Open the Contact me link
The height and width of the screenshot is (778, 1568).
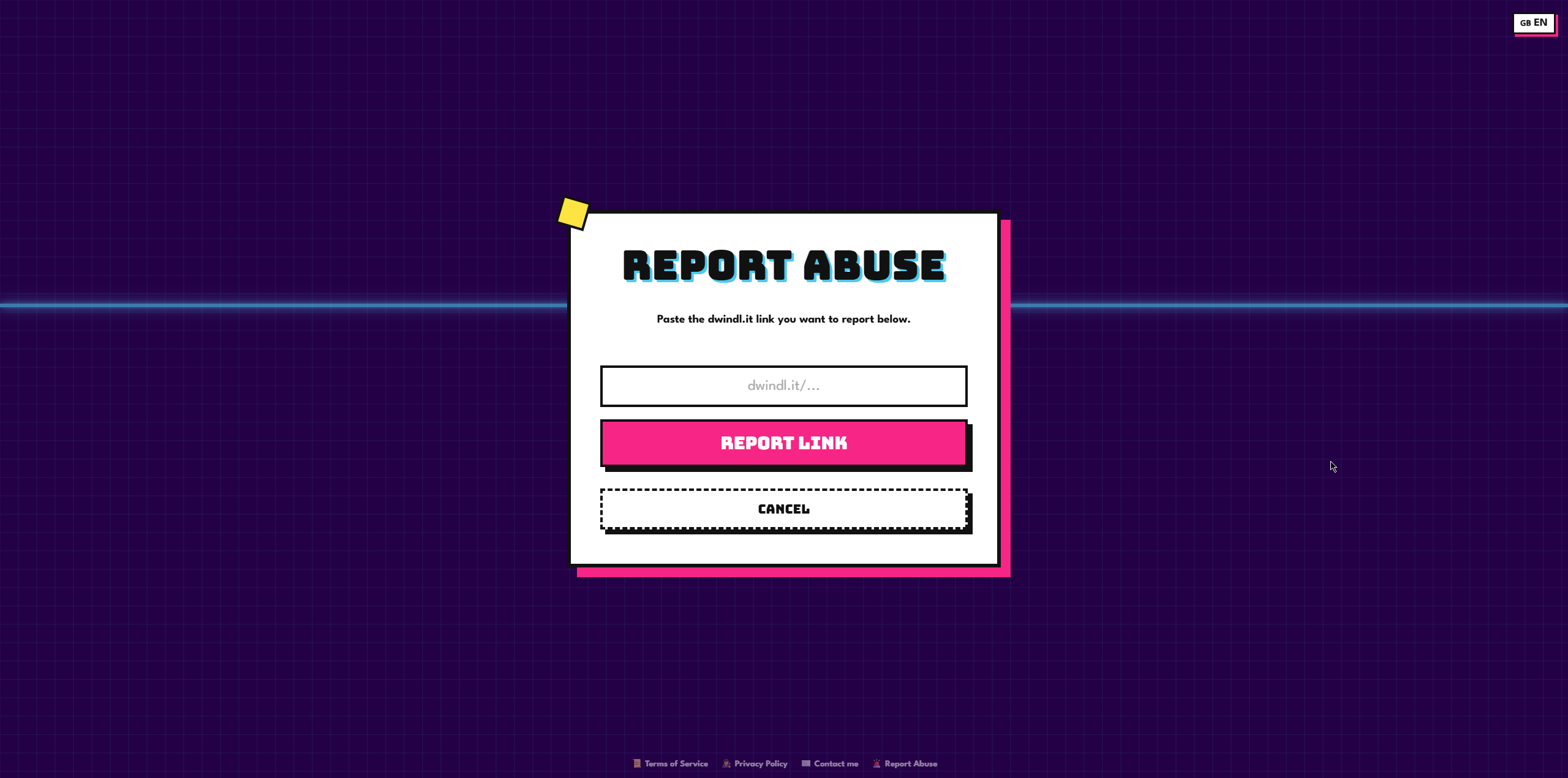pyautogui.click(x=830, y=763)
